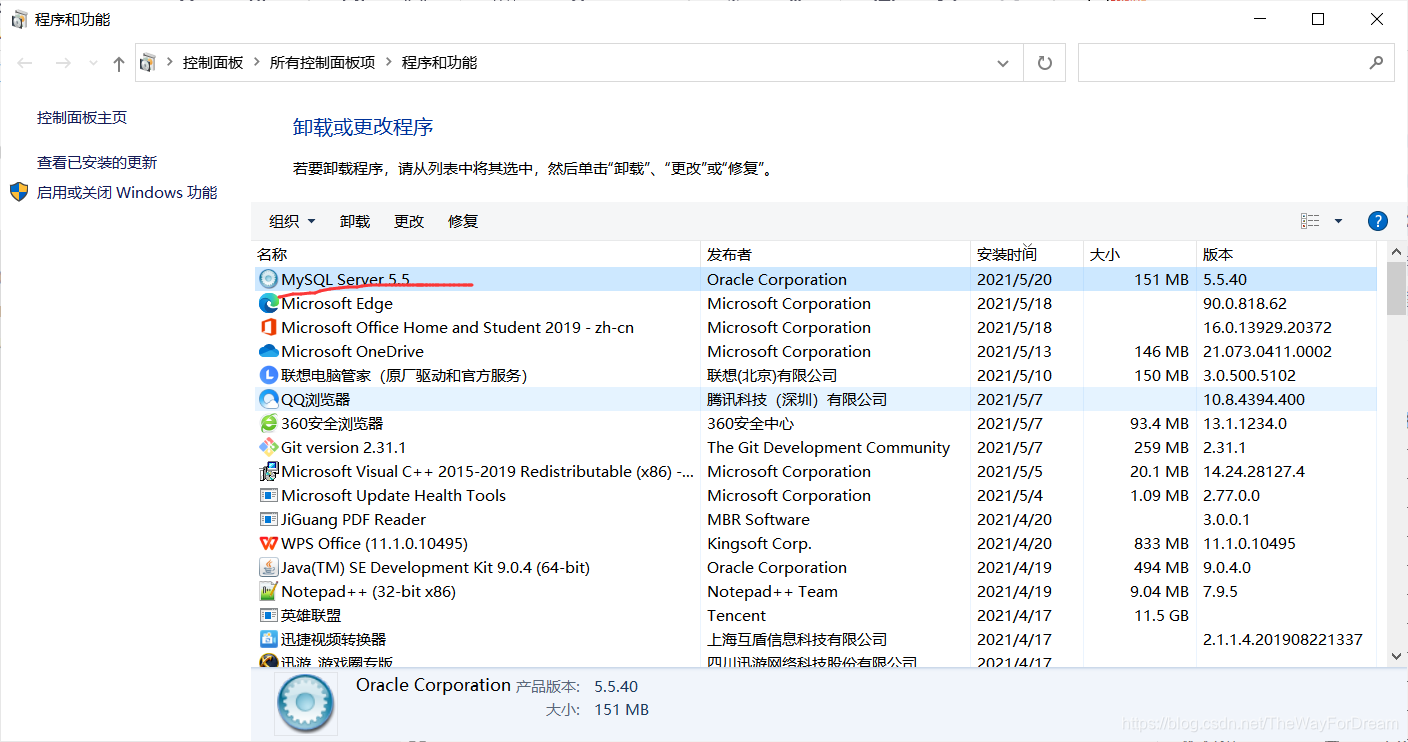Go up one level with up arrow
The width and height of the screenshot is (1408, 742).
(x=119, y=63)
